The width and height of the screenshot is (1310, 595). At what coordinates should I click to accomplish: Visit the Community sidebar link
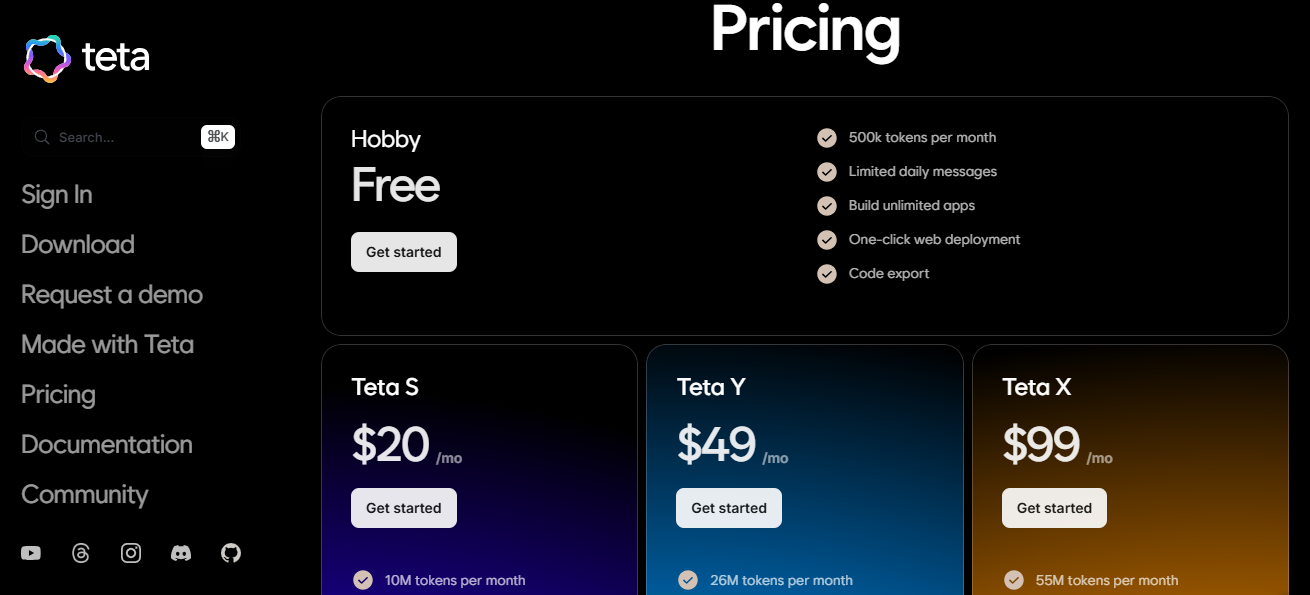tap(85, 494)
